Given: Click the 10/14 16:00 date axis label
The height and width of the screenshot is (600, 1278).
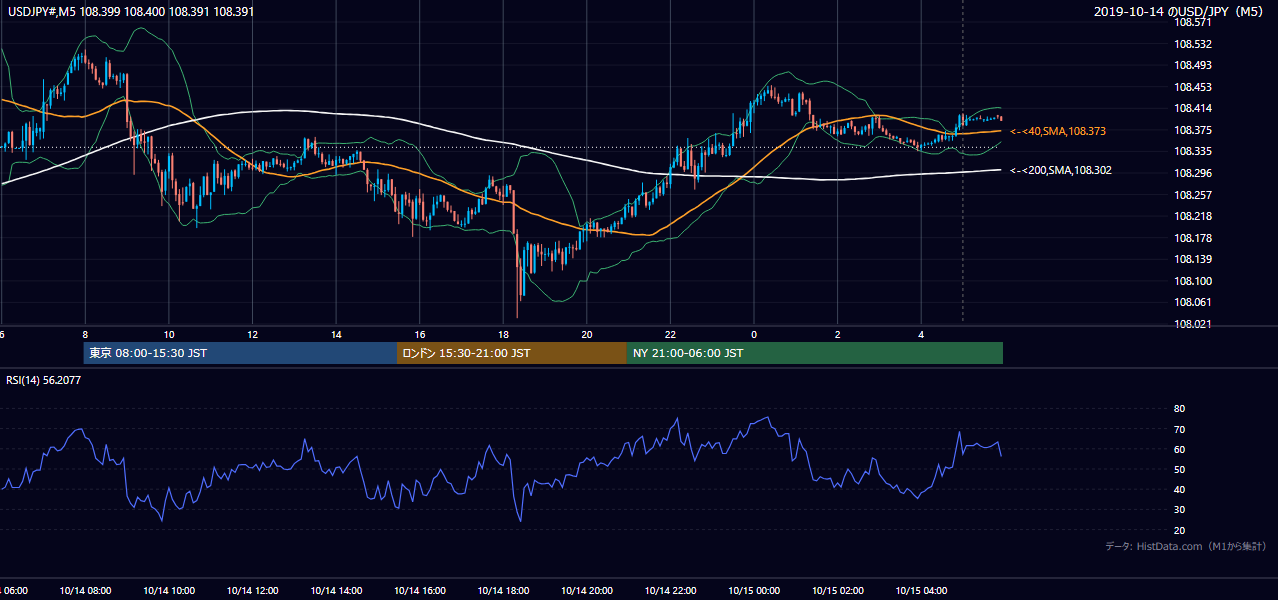Looking at the screenshot, I should coord(419,591).
